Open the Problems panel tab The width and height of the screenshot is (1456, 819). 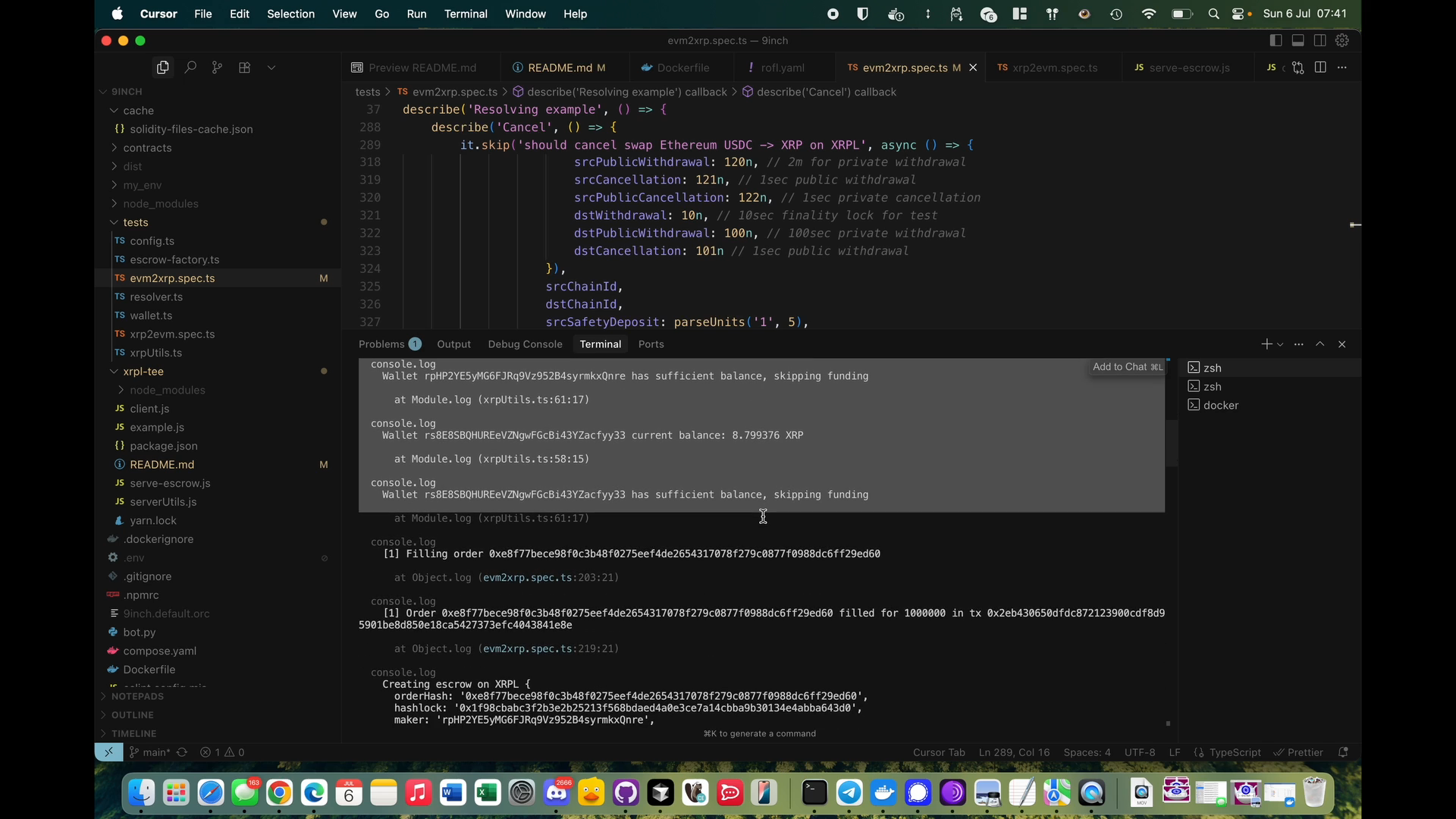[390, 344]
